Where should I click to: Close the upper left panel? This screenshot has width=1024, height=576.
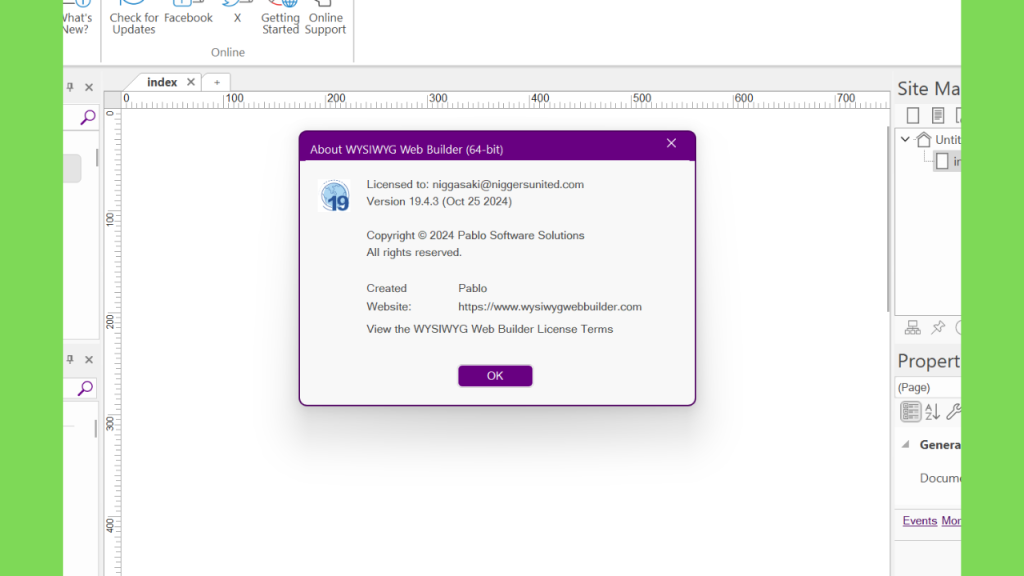[x=89, y=87]
